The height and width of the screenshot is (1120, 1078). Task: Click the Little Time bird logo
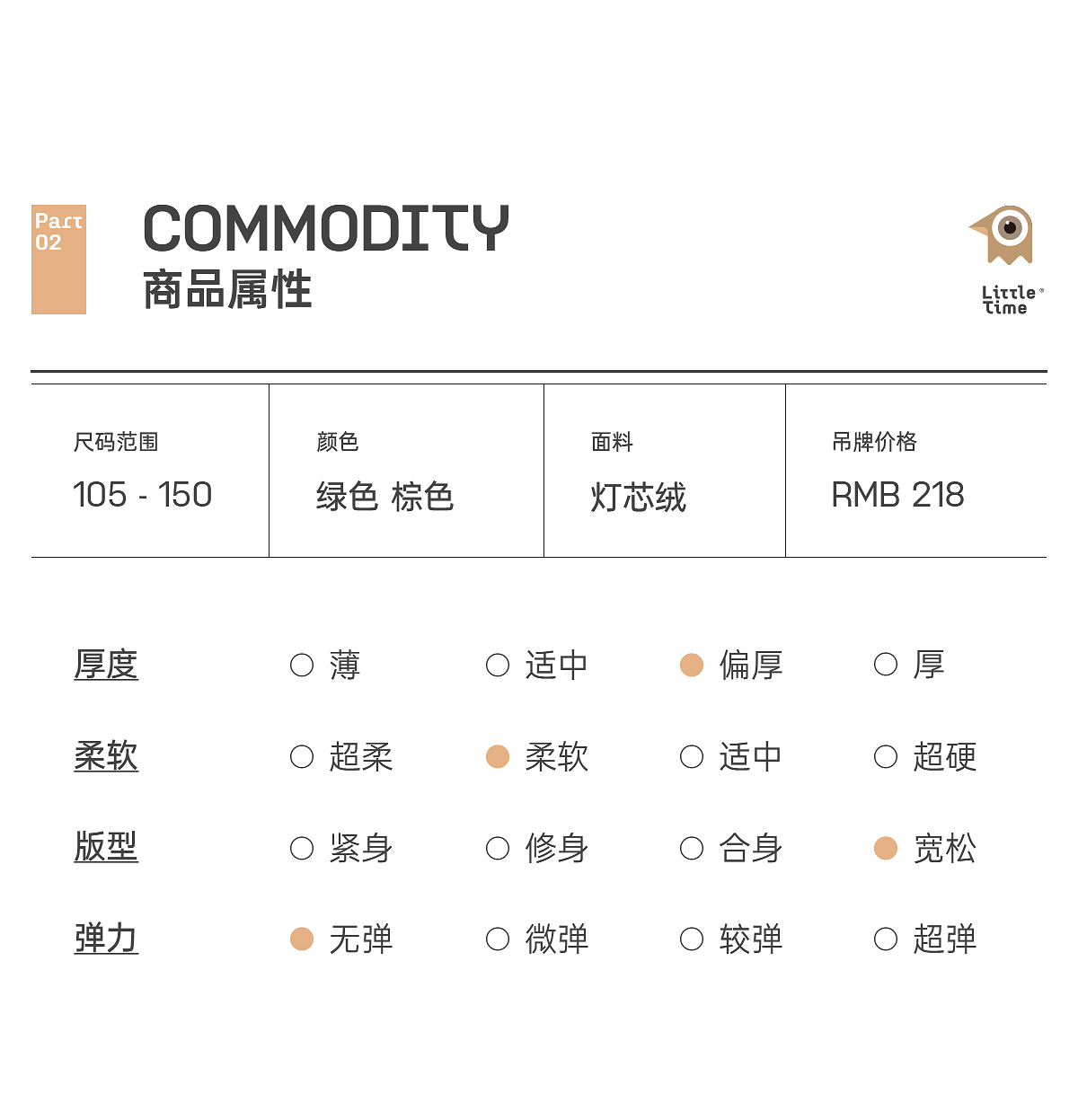(1003, 236)
